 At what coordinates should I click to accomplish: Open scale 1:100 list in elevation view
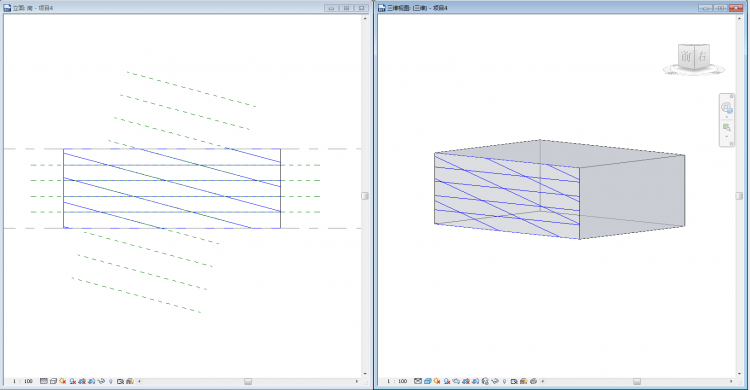23,381
